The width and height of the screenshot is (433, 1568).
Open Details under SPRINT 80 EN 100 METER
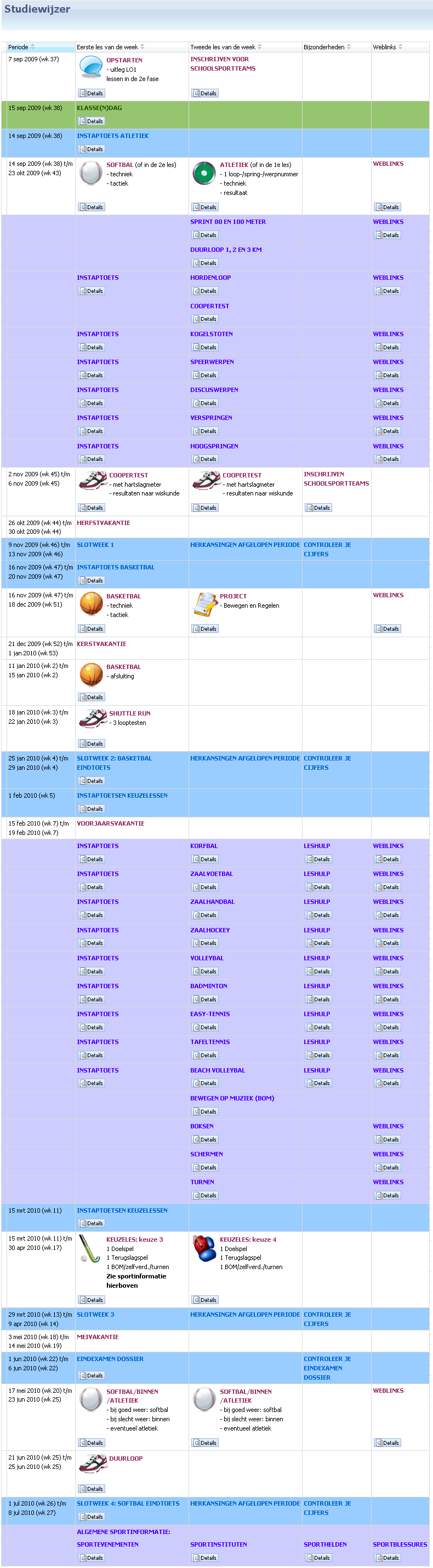click(204, 235)
